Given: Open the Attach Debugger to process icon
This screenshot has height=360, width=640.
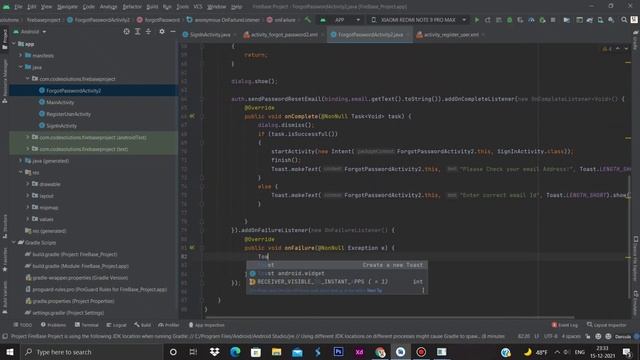Looking at the screenshot, I should click(x=542, y=20).
